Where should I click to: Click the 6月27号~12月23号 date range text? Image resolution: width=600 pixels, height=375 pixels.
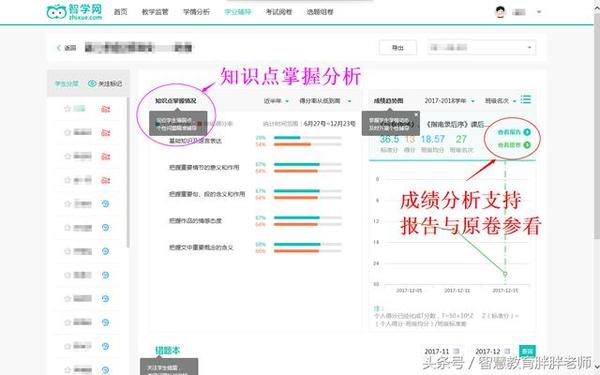click(329, 124)
